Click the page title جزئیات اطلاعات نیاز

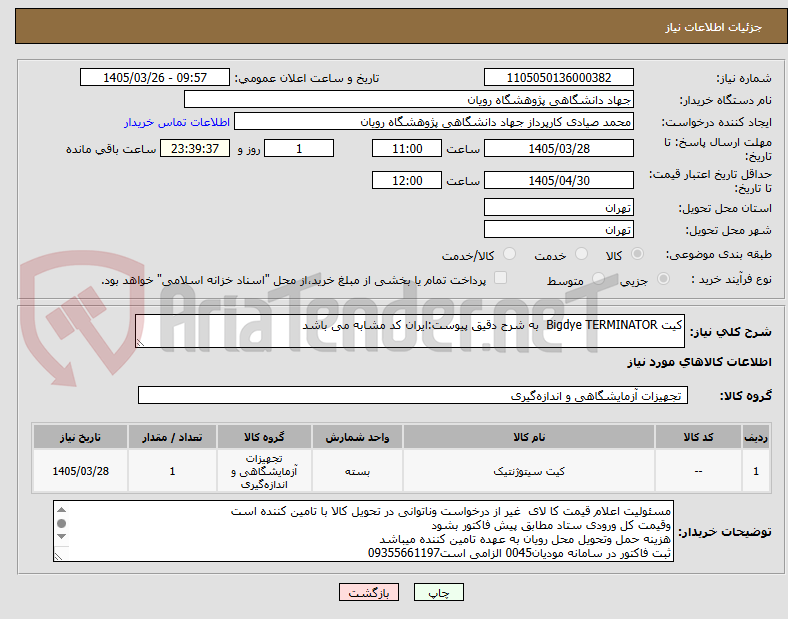coord(714,27)
